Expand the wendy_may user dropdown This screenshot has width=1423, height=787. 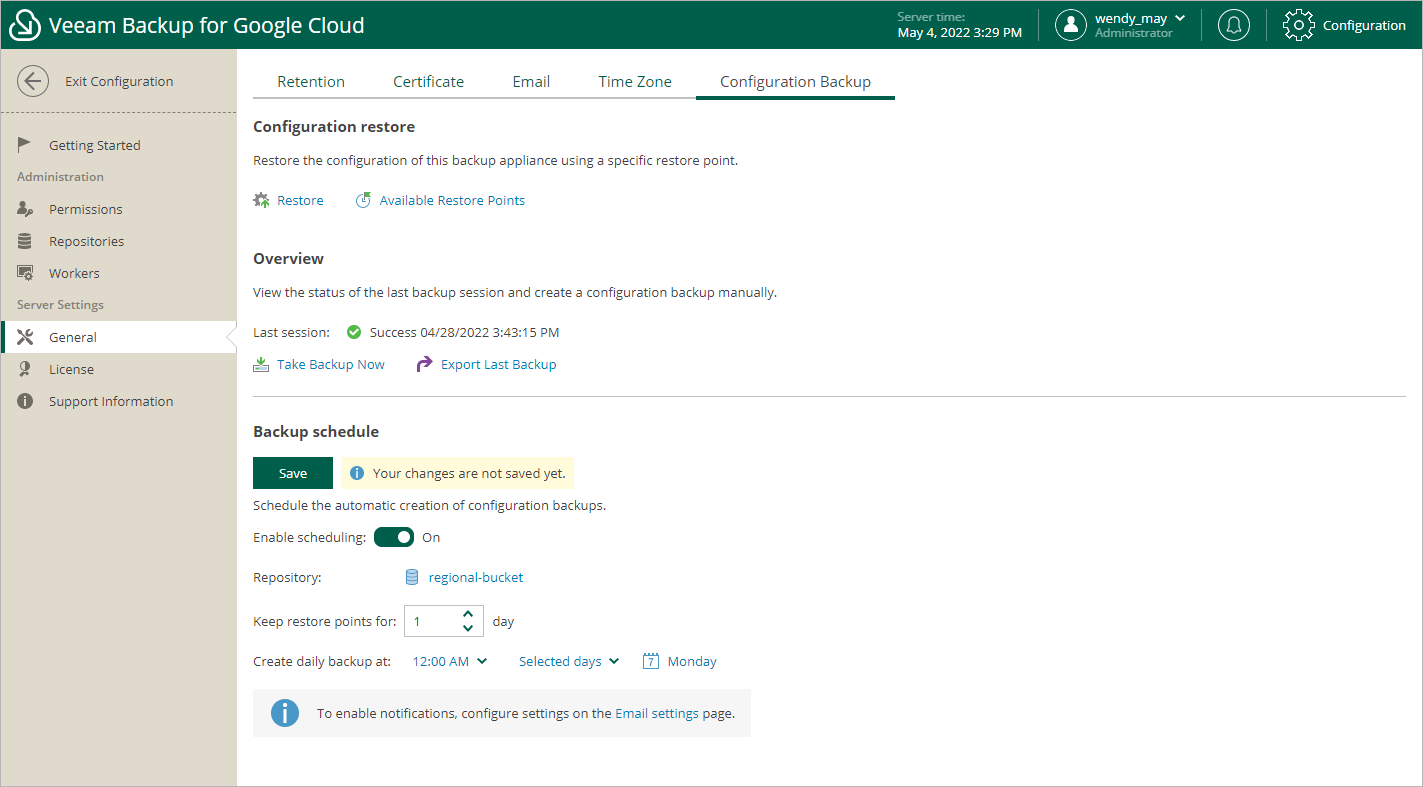[1180, 18]
